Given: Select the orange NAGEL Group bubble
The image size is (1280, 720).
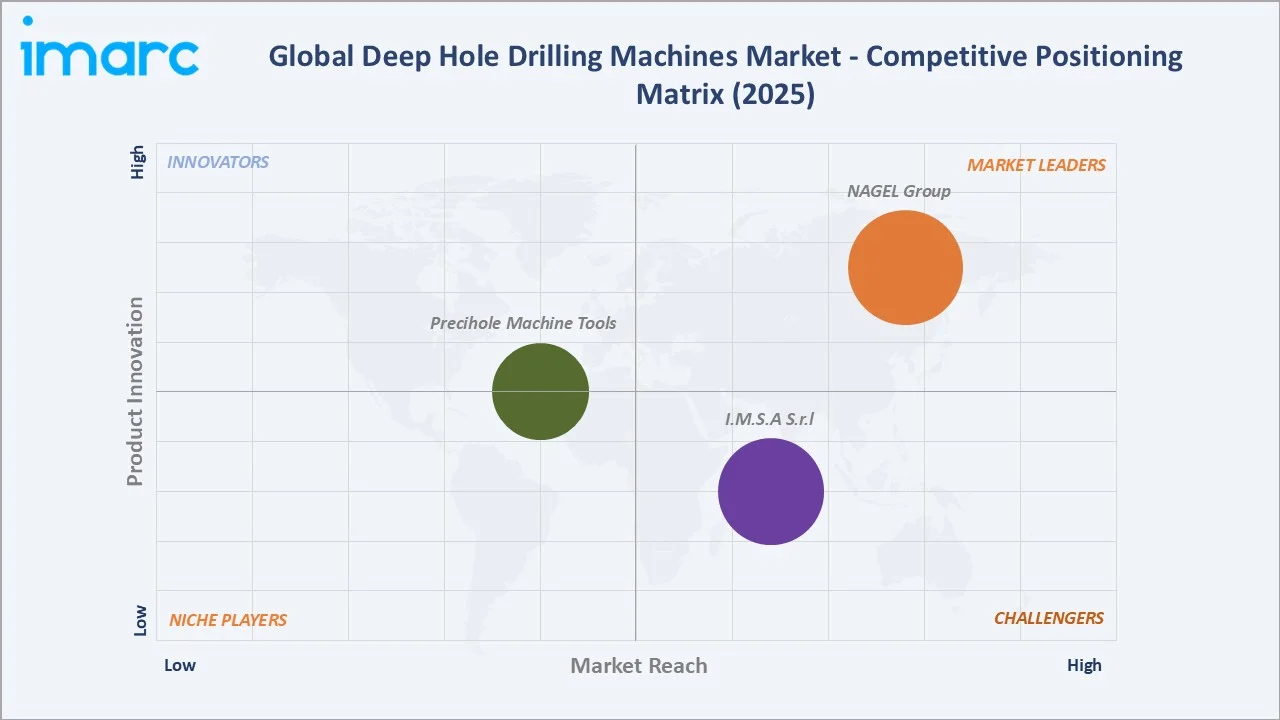Looking at the screenshot, I should tap(905, 267).
